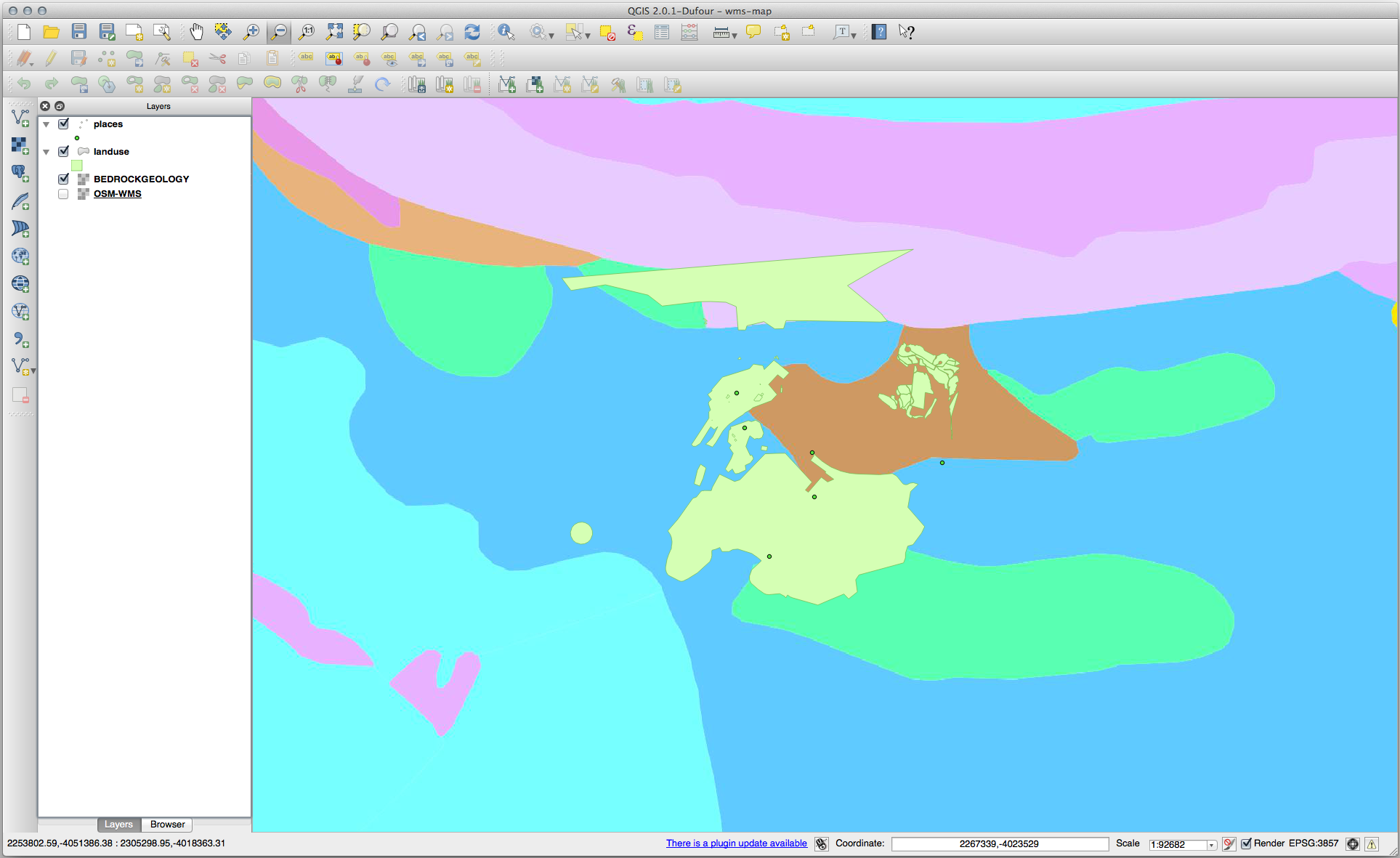The image size is (1400, 858).
Task: Activate the Pan Map tool
Action: [195, 32]
